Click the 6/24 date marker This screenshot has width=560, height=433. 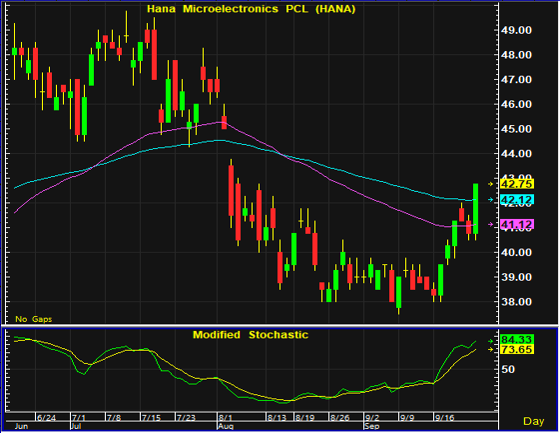46,418
